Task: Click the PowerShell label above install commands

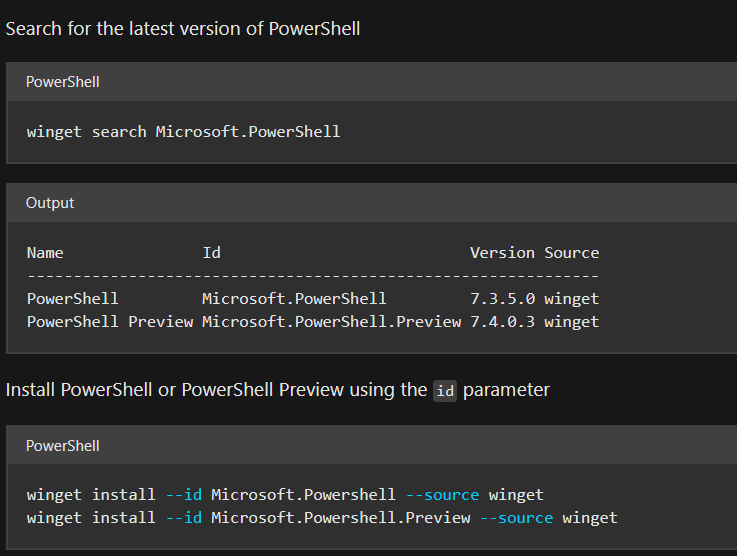Action: click(63, 446)
